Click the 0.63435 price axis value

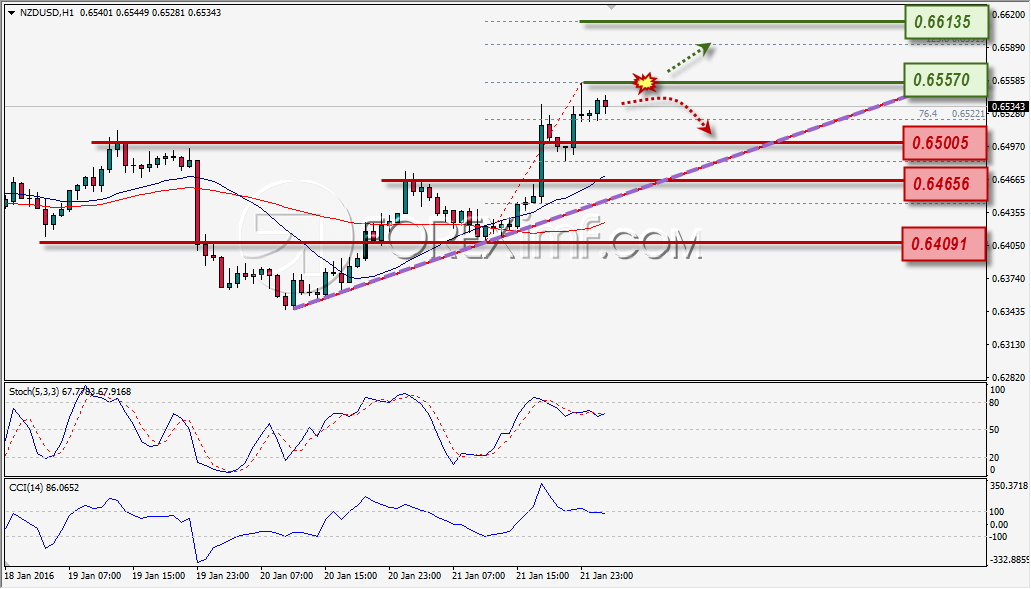coord(1008,312)
